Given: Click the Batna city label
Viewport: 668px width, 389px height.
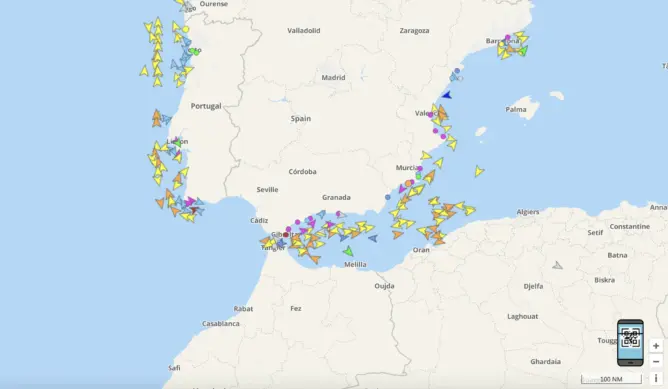Looking at the screenshot, I should (x=617, y=255).
